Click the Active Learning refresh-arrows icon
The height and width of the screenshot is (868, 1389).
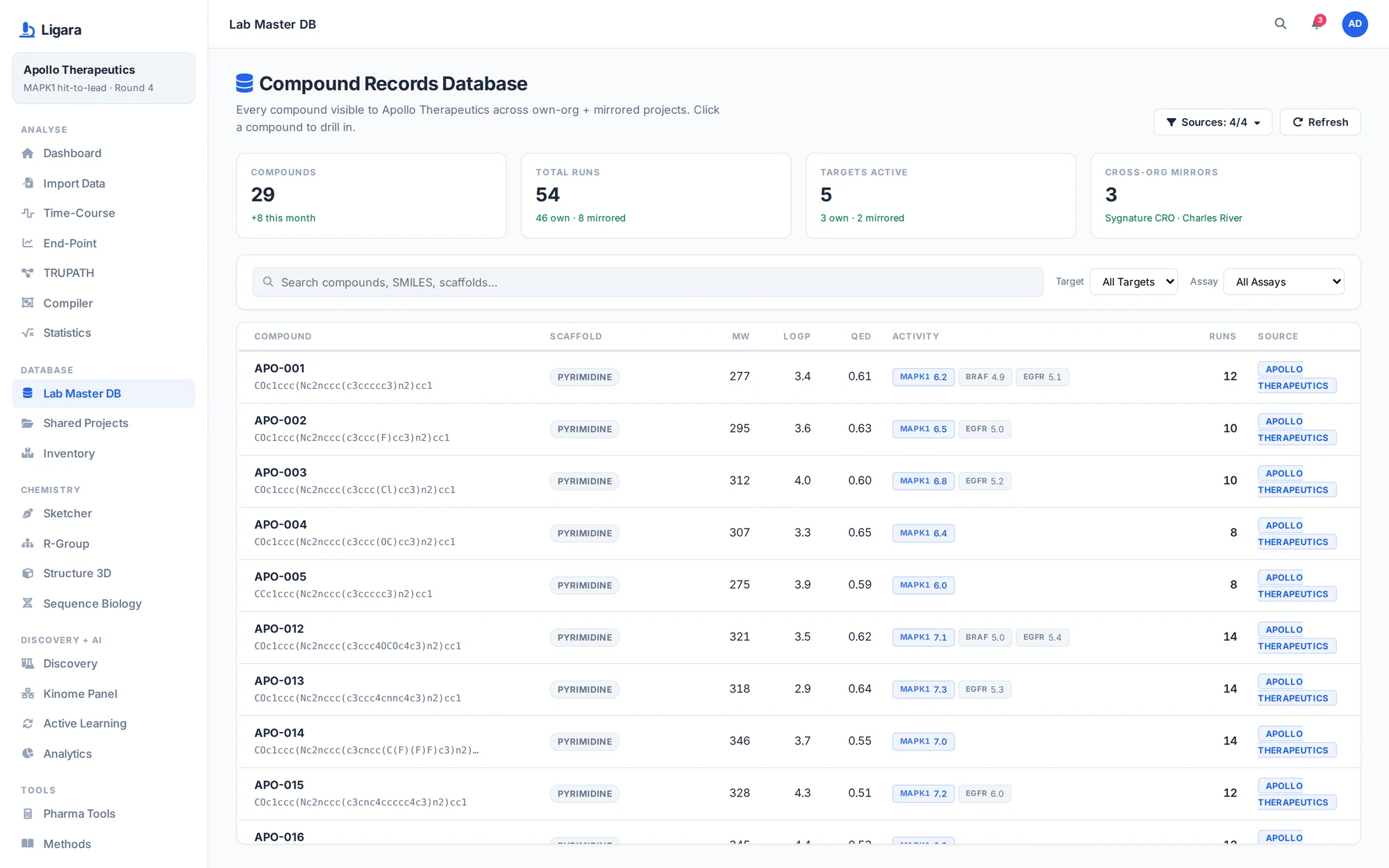28,724
